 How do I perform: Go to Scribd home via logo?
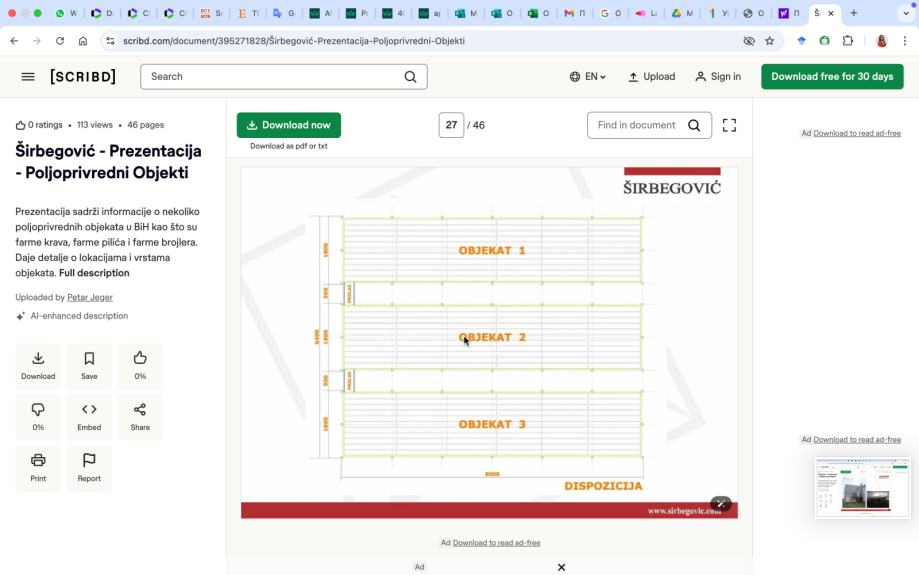(x=83, y=77)
